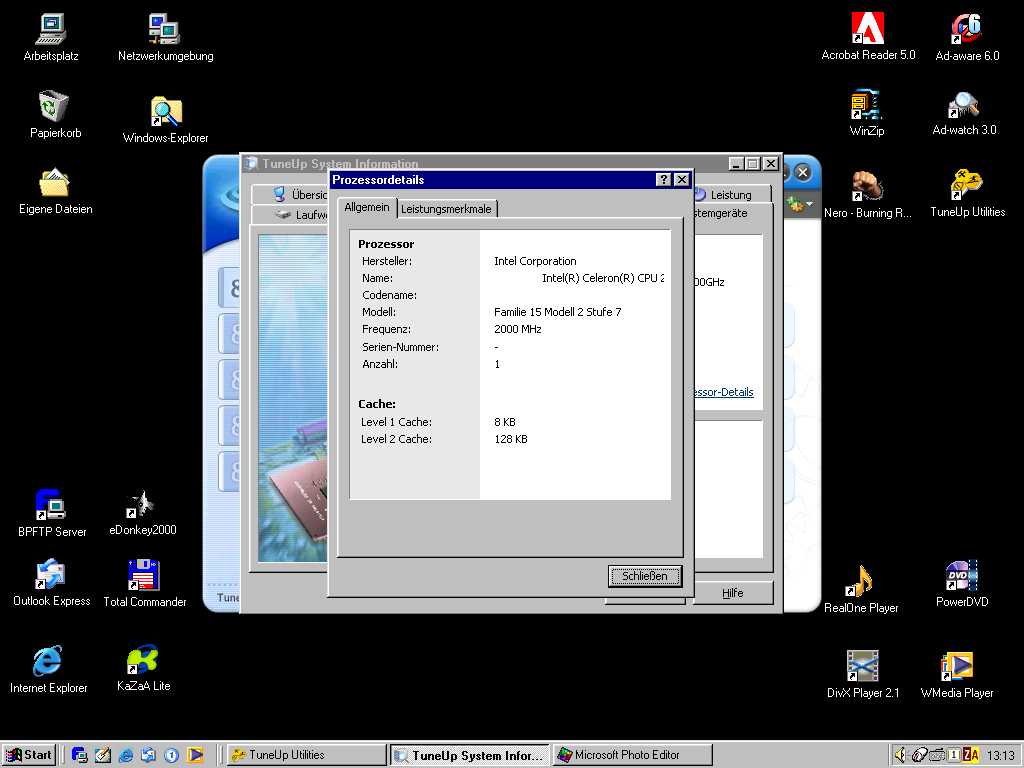
Task: Select the WinZip desktop shortcut
Action: tap(867, 112)
